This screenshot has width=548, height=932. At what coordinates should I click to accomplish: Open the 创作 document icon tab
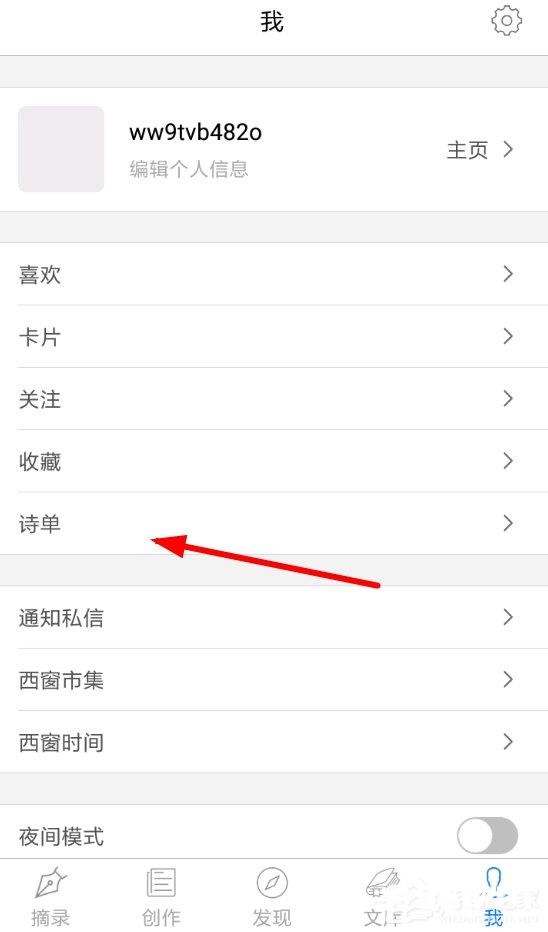pyautogui.click(x=160, y=883)
